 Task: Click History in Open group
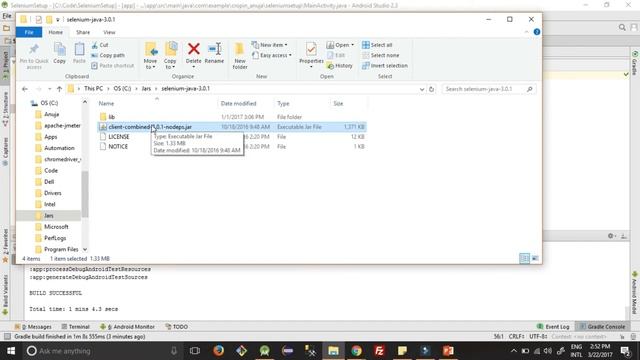coord(340,66)
